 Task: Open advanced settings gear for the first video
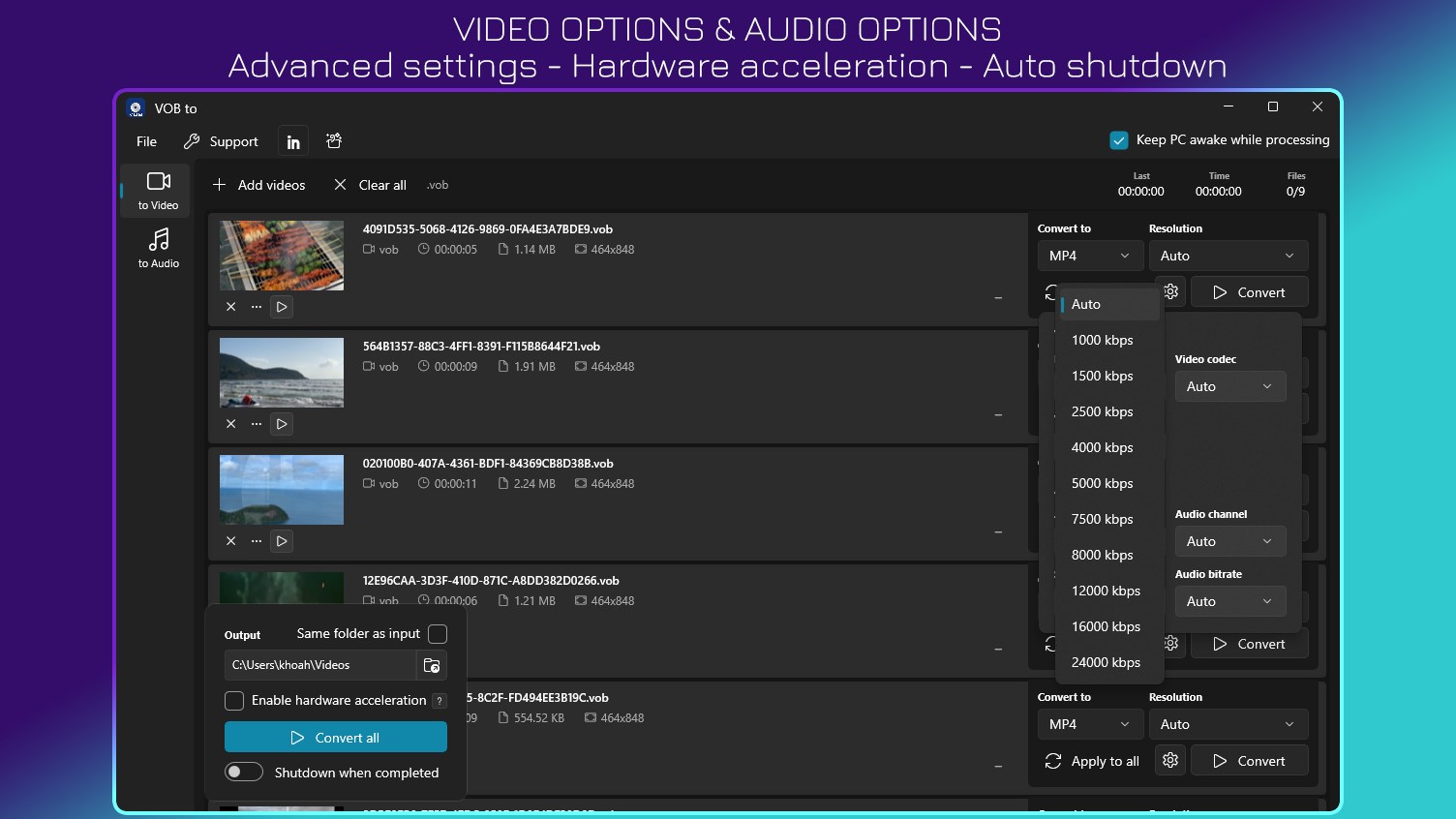(x=1169, y=290)
